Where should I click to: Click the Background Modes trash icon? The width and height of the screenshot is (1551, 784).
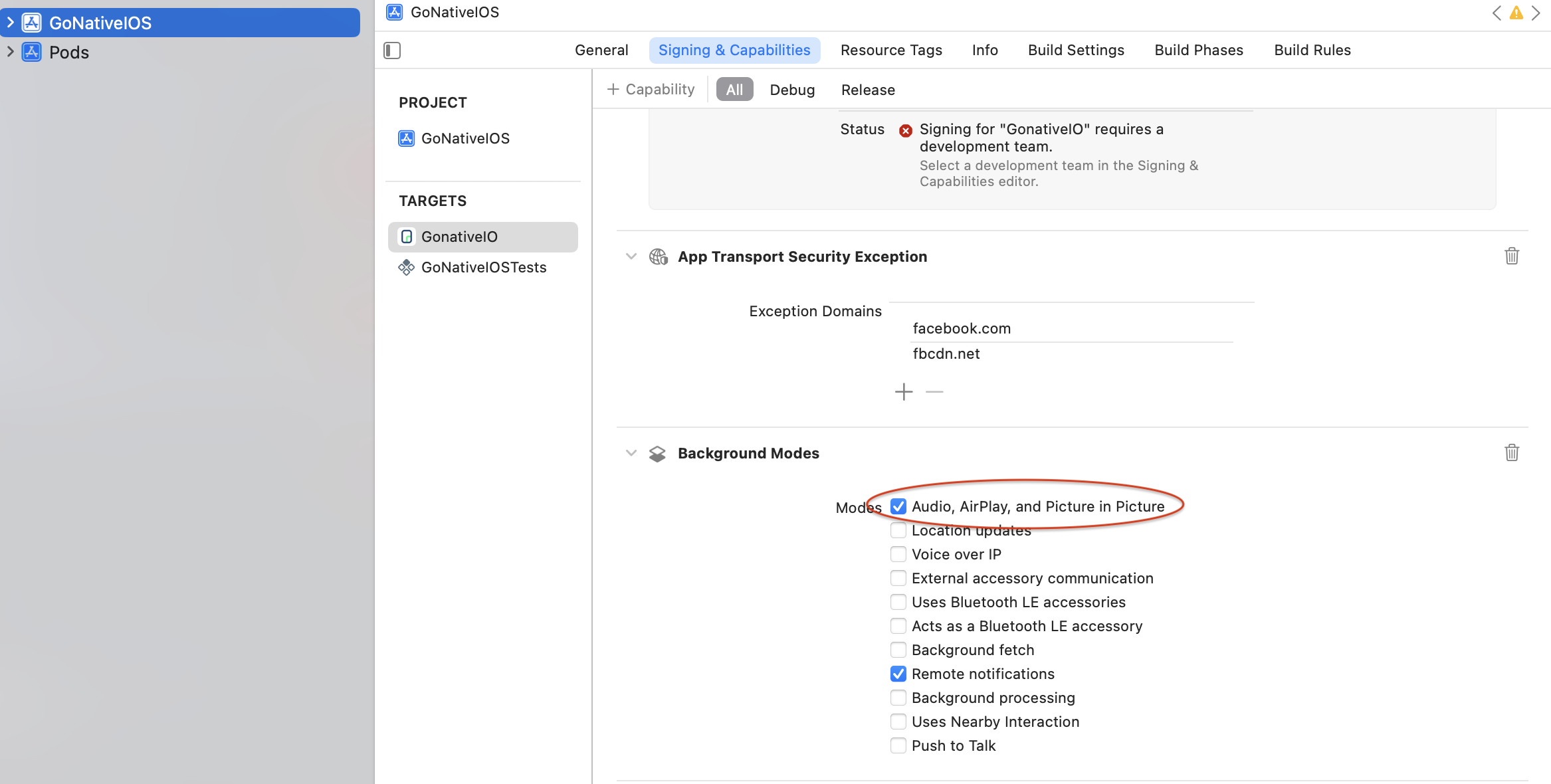(1511, 453)
